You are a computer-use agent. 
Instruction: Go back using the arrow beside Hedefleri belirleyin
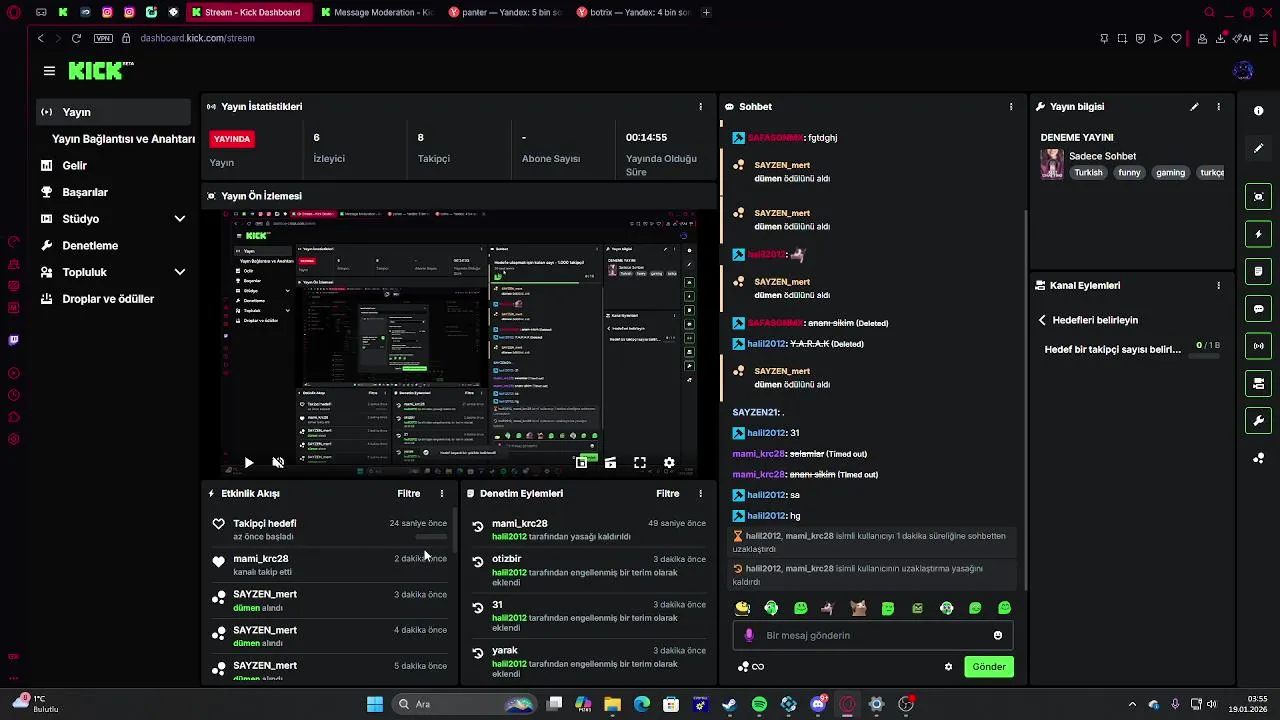pyautogui.click(x=1042, y=320)
